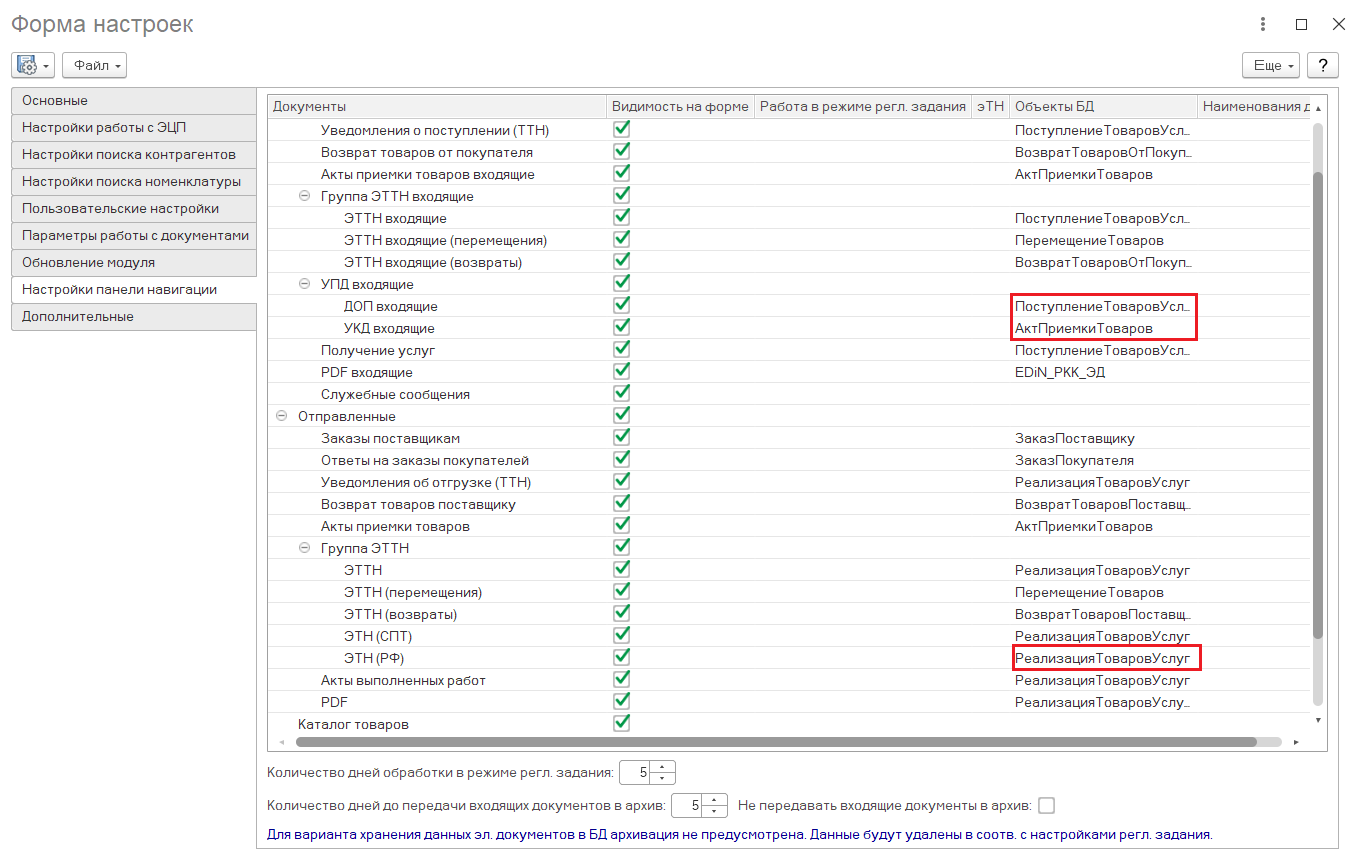The height and width of the screenshot is (860, 1359).
Task: Open the settings gear icon dropdown
Action: (x=33, y=65)
